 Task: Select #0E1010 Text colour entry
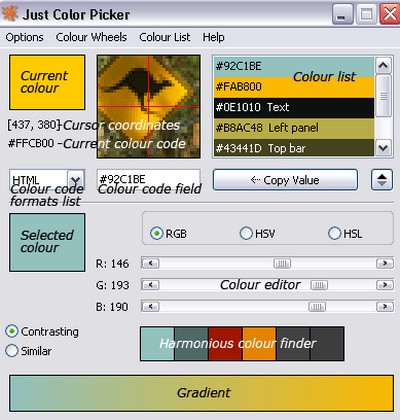coord(294,108)
